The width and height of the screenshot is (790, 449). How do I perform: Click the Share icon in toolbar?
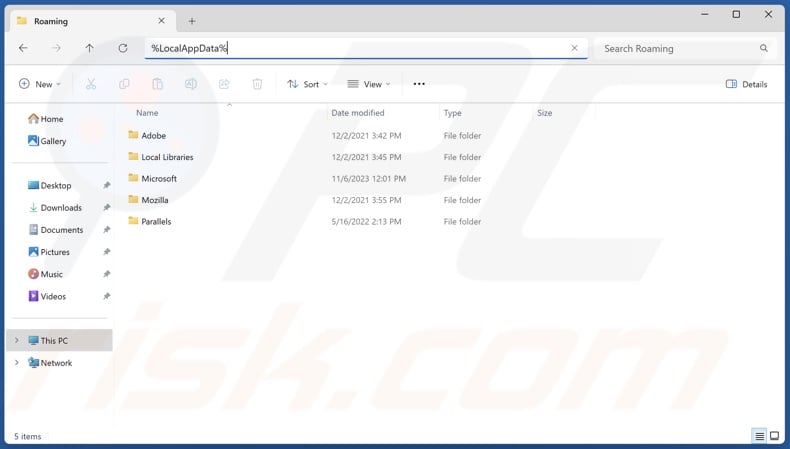tap(224, 84)
